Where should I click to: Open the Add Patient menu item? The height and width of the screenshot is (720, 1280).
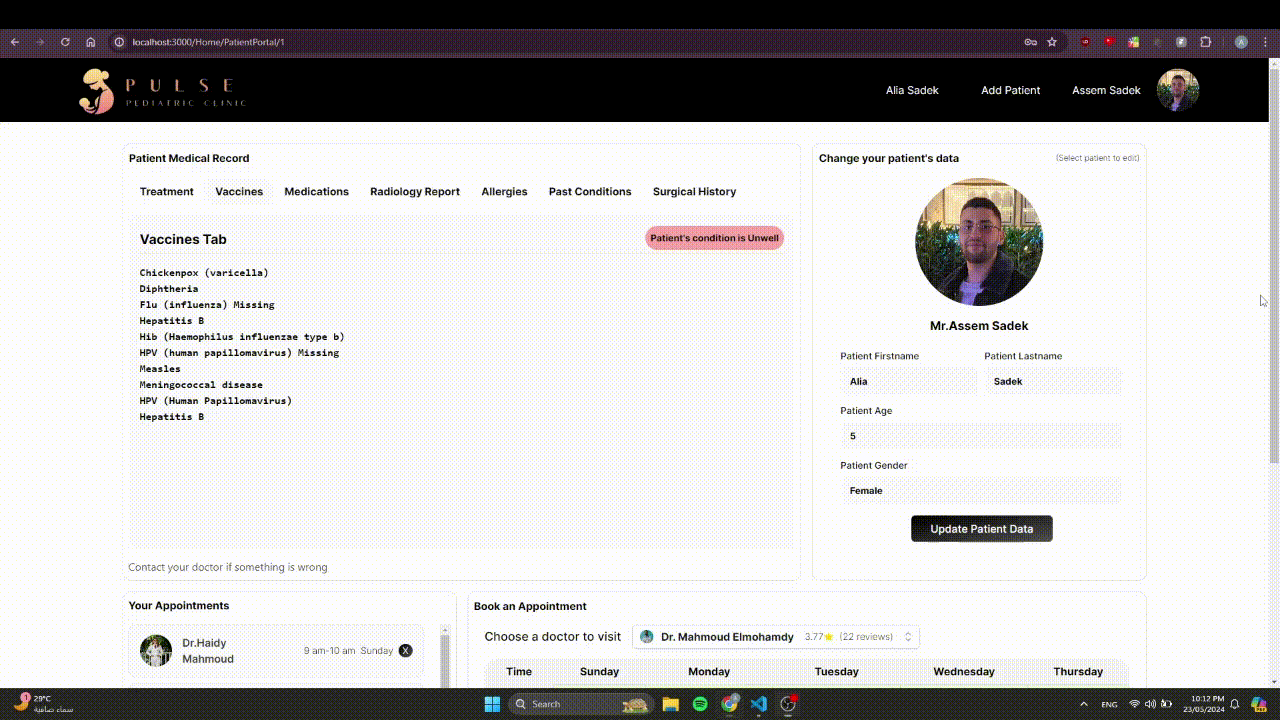click(1011, 90)
